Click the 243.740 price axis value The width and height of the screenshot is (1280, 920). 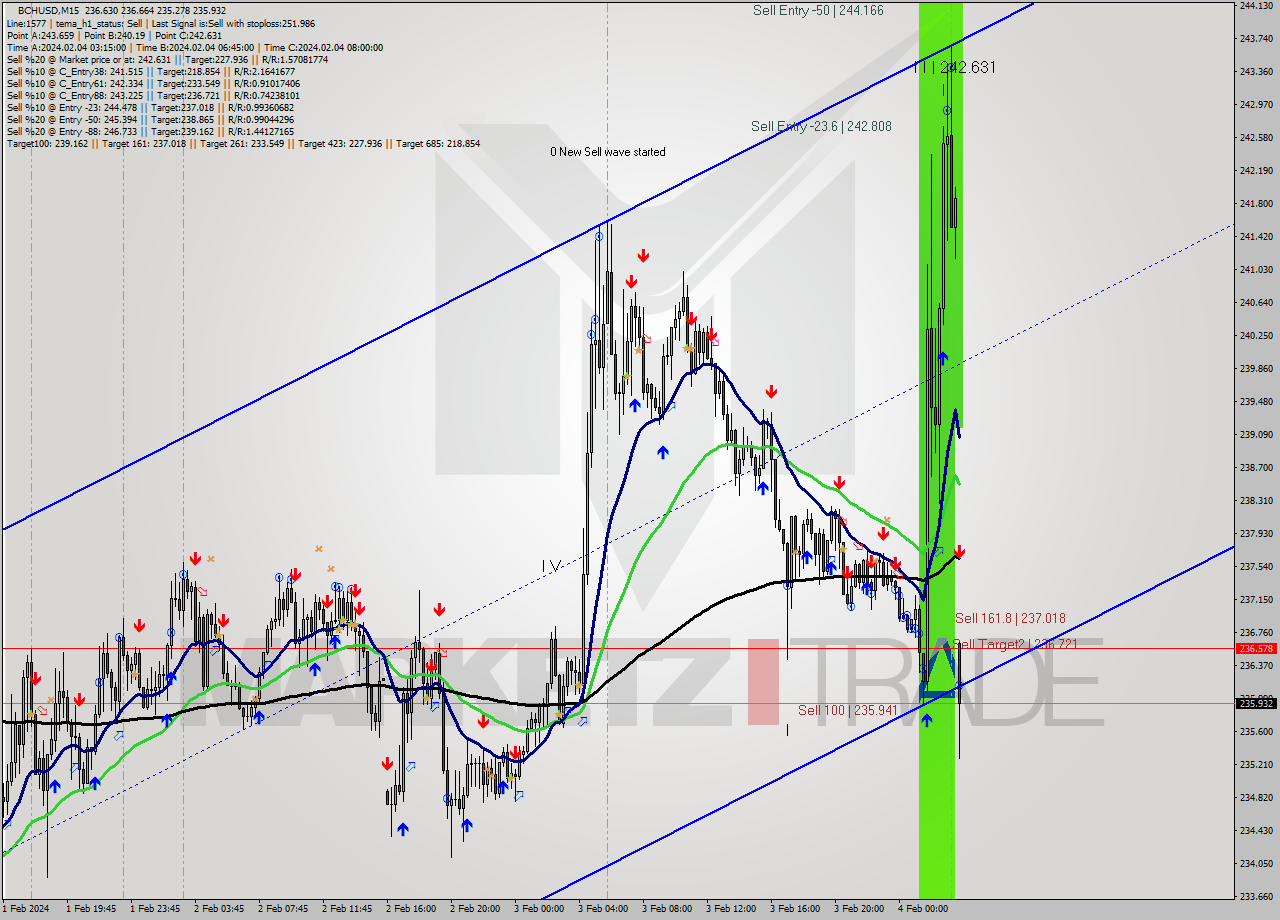pos(1256,38)
